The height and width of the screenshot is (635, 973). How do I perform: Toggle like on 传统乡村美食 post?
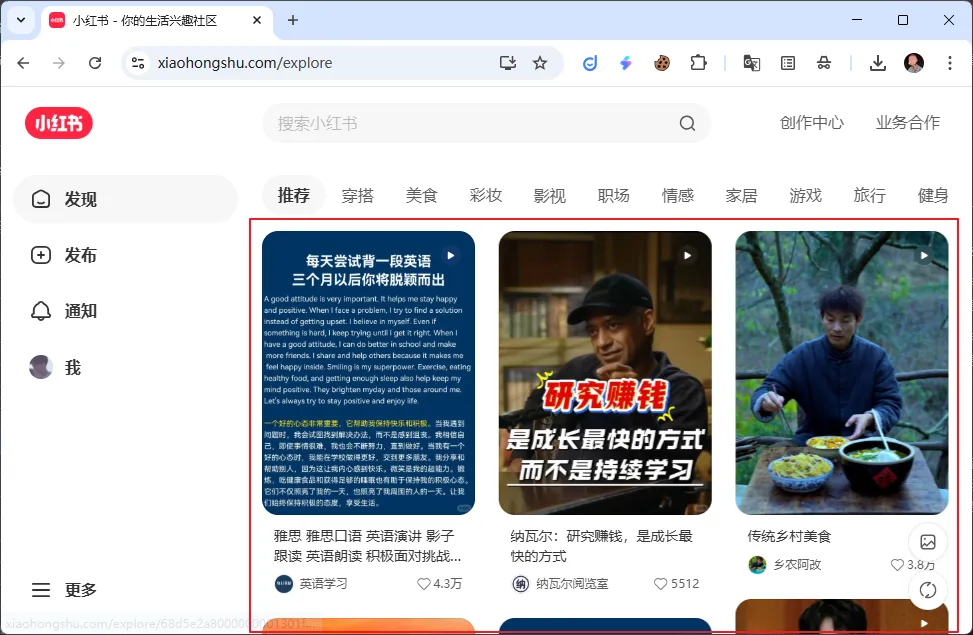coord(896,565)
